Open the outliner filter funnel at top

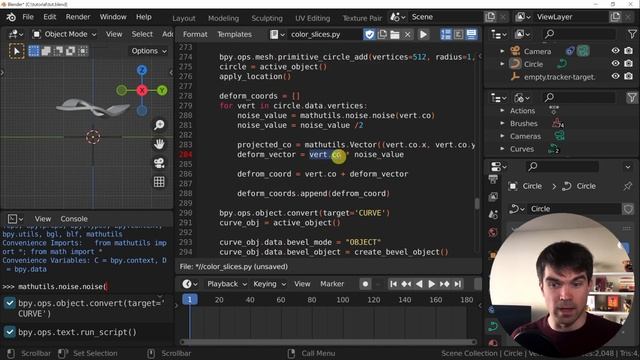tap(632, 34)
